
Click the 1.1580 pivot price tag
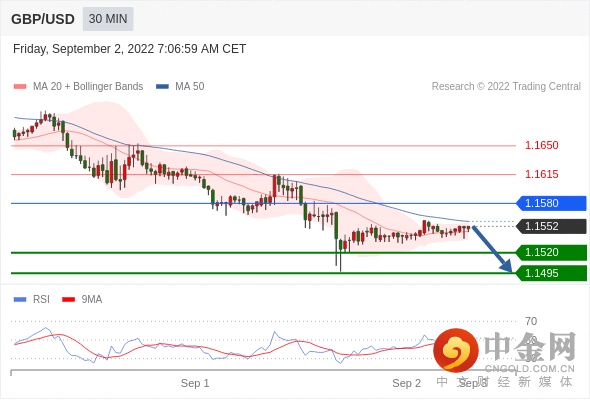pyautogui.click(x=551, y=203)
